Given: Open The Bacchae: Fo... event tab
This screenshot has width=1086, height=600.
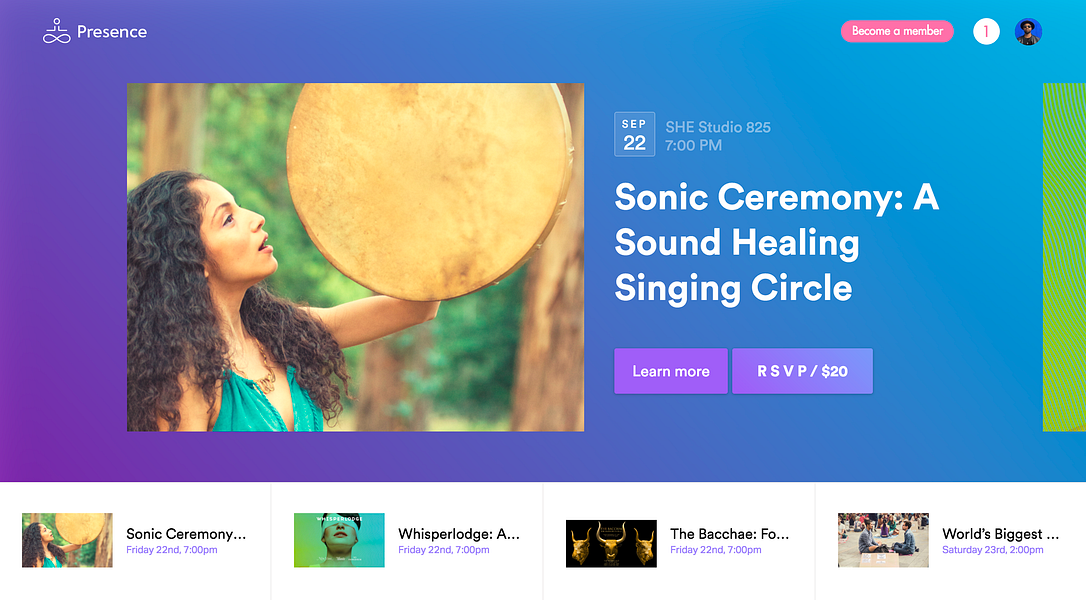Looking at the screenshot, I should coord(729,533).
